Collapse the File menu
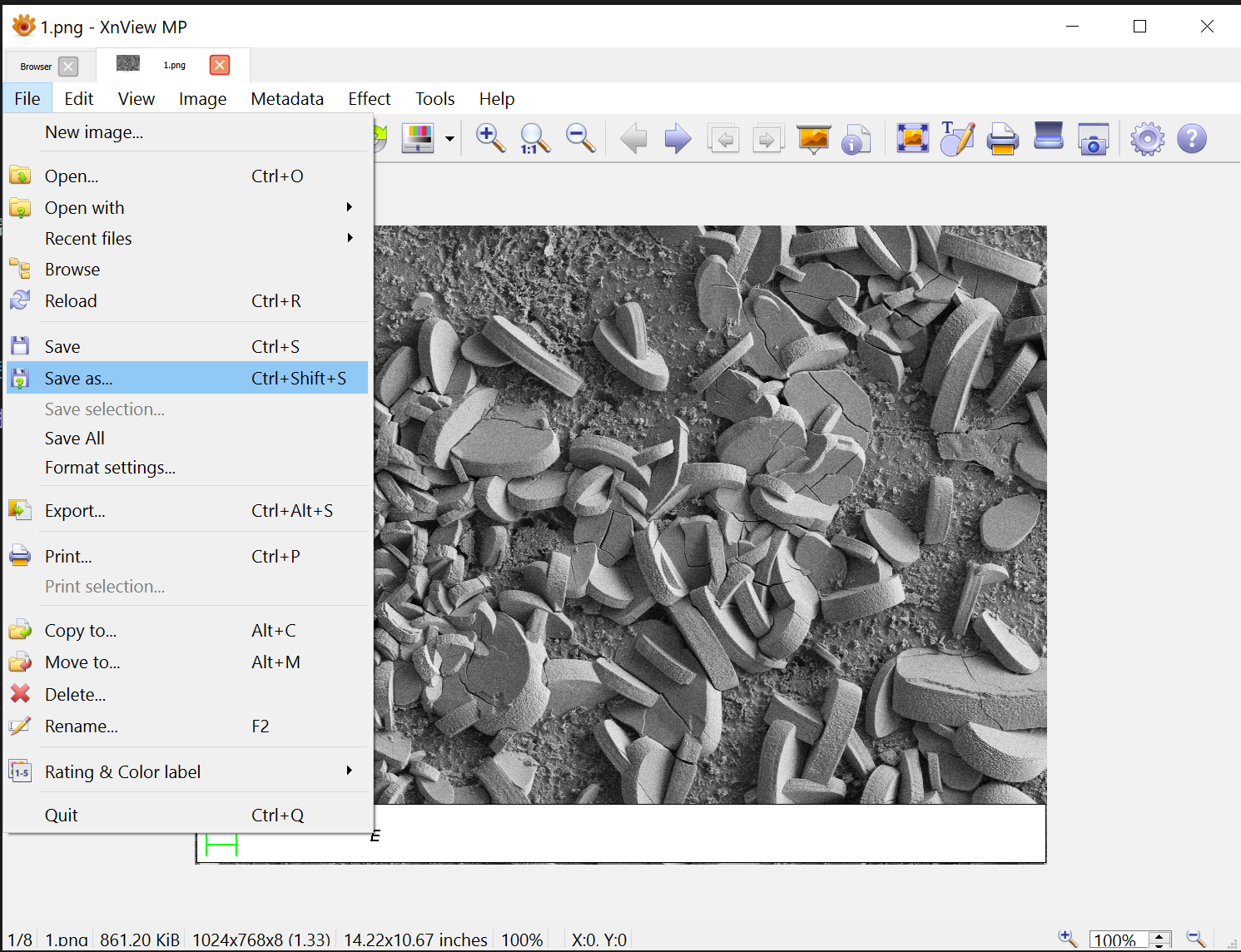This screenshot has height=952, width=1241. coord(27,99)
